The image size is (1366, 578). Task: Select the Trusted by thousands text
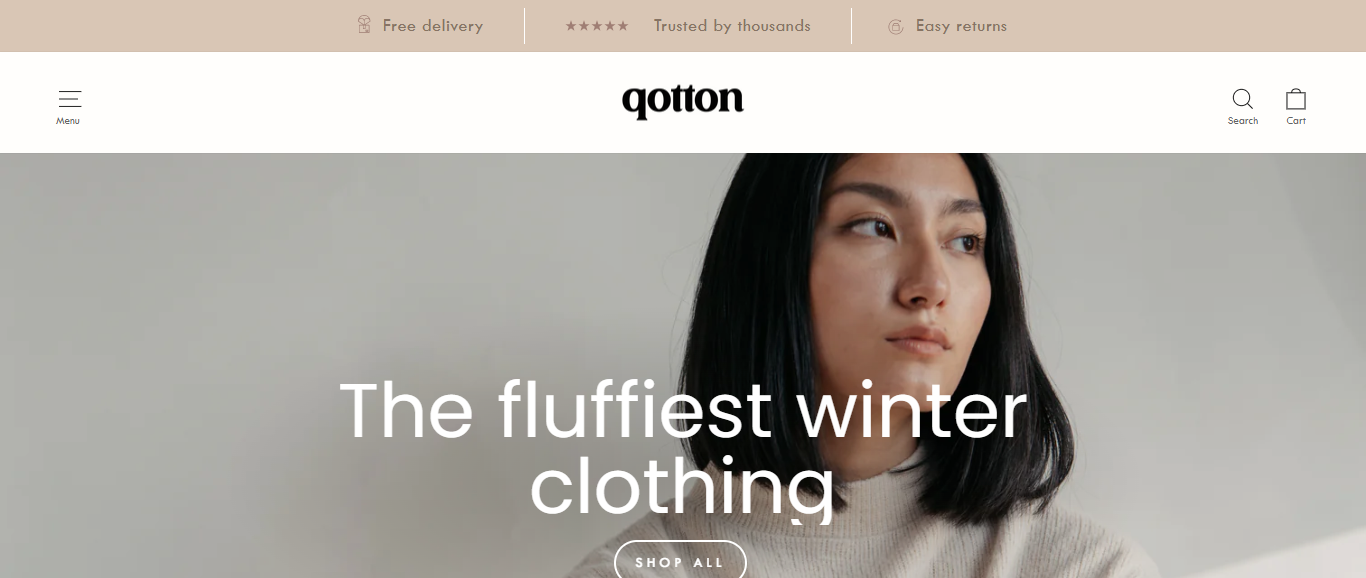(x=732, y=26)
